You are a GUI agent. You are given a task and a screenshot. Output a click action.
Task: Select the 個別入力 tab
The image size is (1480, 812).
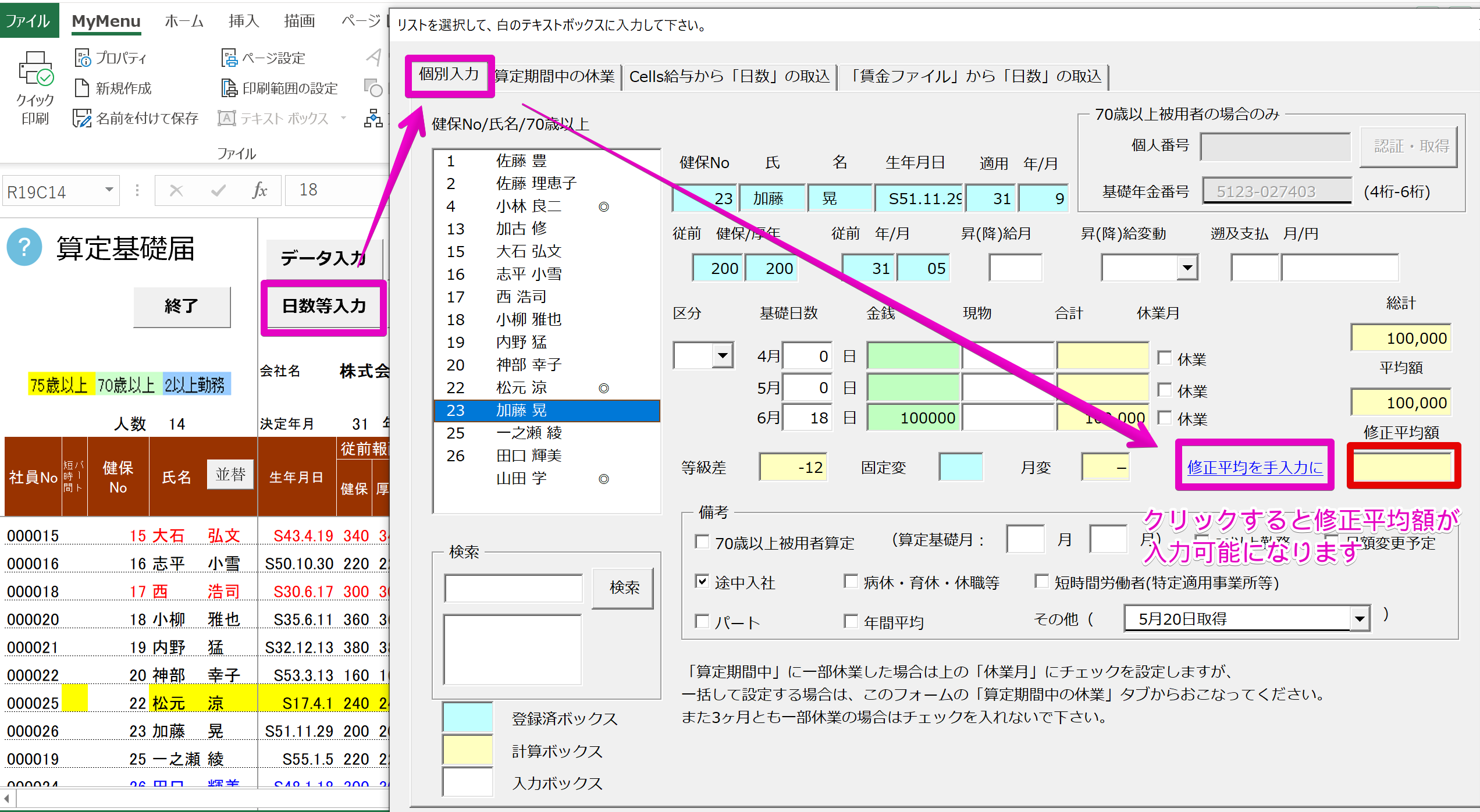click(x=449, y=74)
